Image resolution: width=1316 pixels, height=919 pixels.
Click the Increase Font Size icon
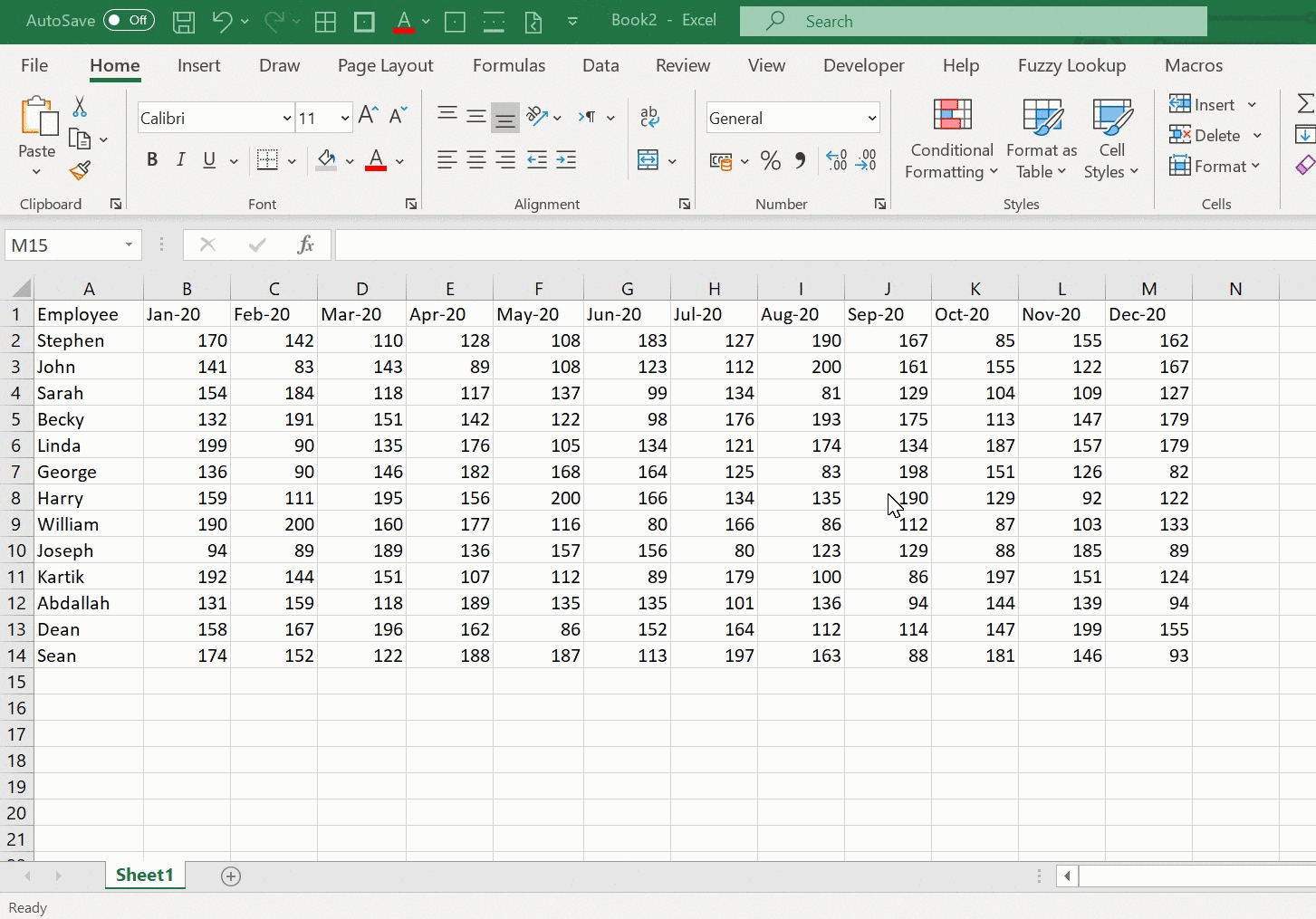pyautogui.click(x=367, y=115)
